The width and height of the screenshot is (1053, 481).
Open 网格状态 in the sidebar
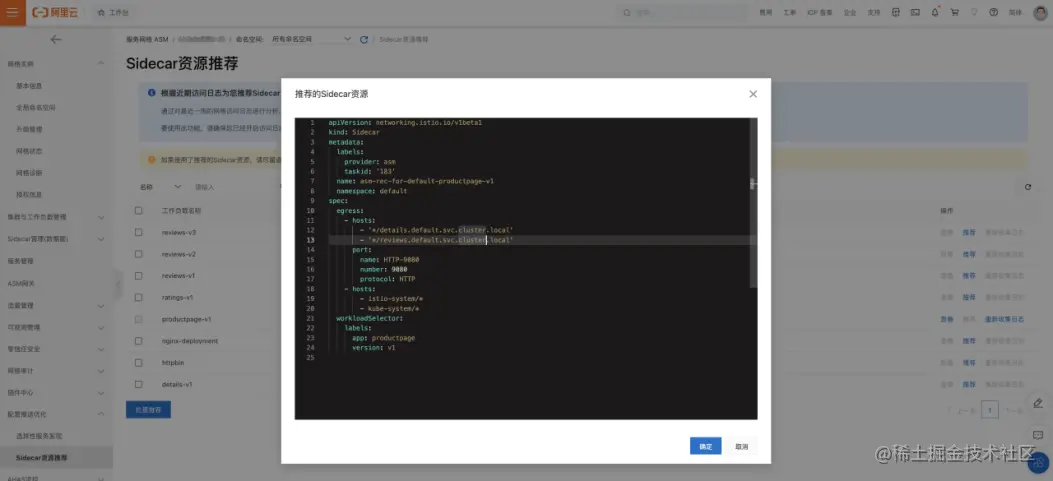click(x=30, y=151)
